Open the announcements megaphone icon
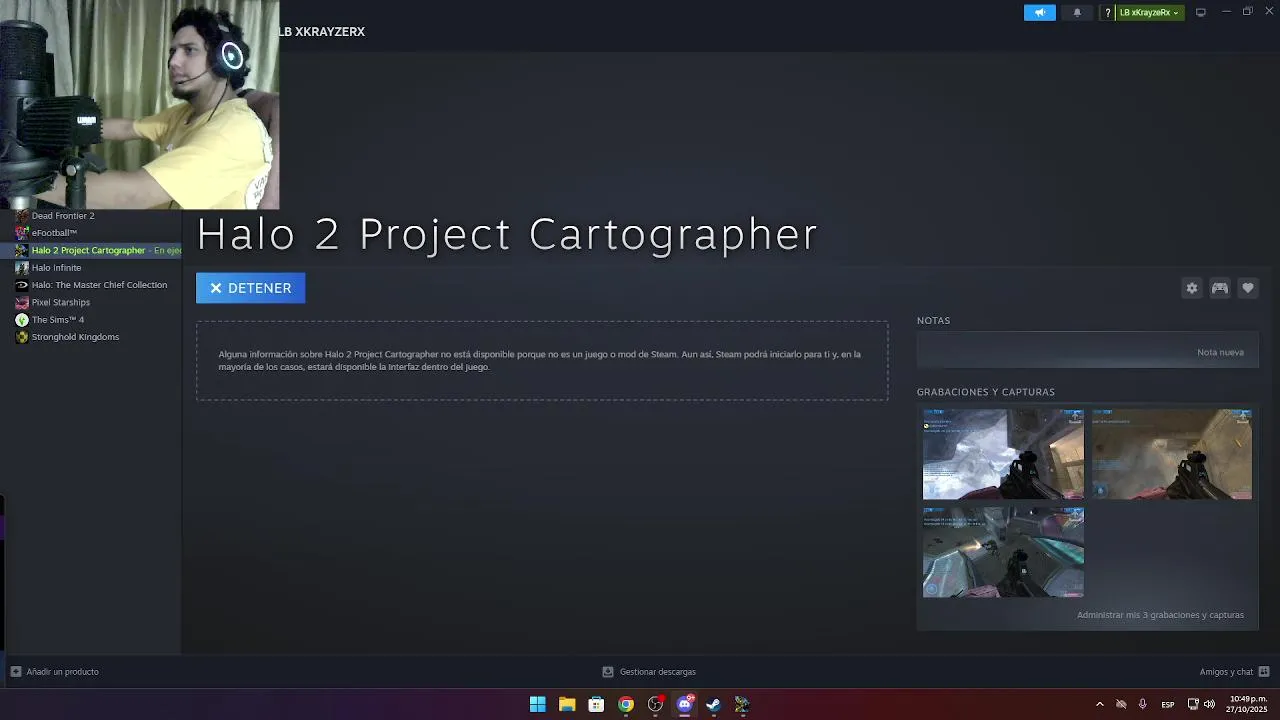Image resolution: width=1280 pixels, height=720 pixels. tap(1039, 13)
